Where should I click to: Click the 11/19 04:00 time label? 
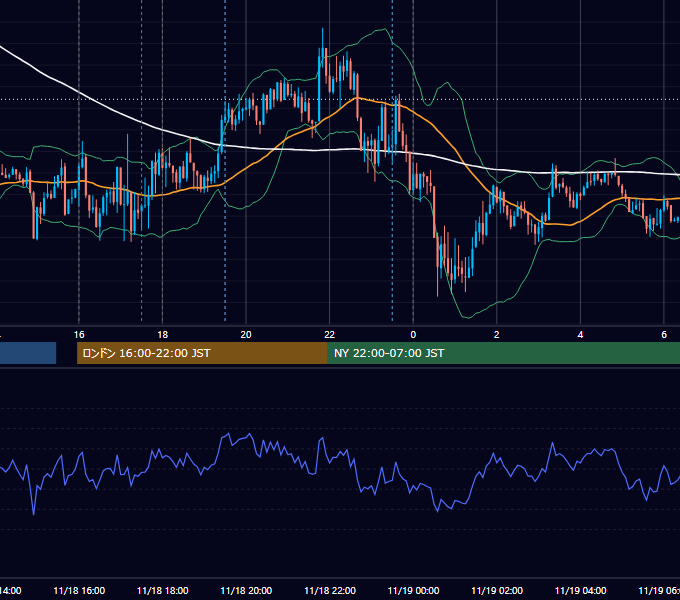click(580, 591)
